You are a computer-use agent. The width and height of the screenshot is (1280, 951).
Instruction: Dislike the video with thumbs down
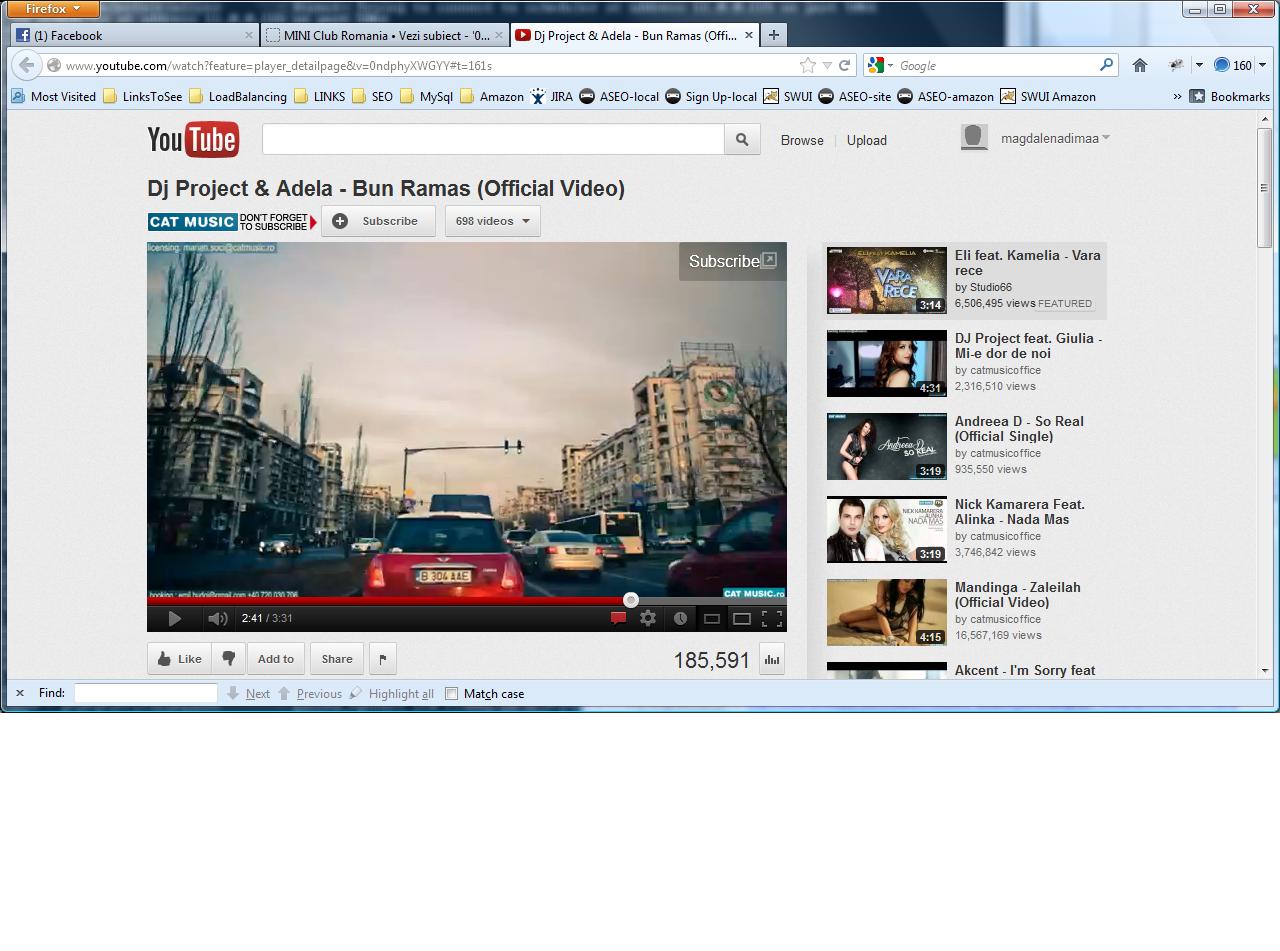point(228,659)
